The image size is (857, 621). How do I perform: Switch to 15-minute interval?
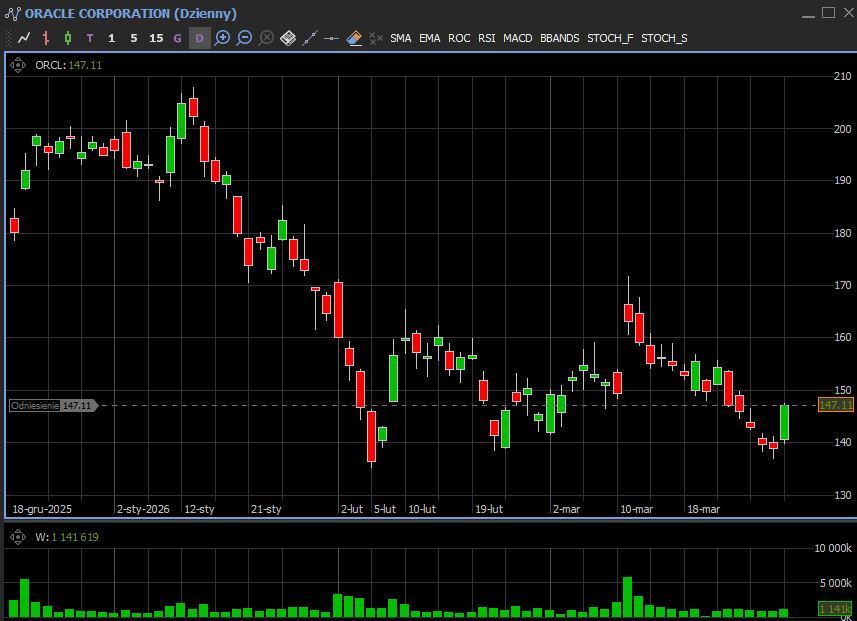[155, 38]
